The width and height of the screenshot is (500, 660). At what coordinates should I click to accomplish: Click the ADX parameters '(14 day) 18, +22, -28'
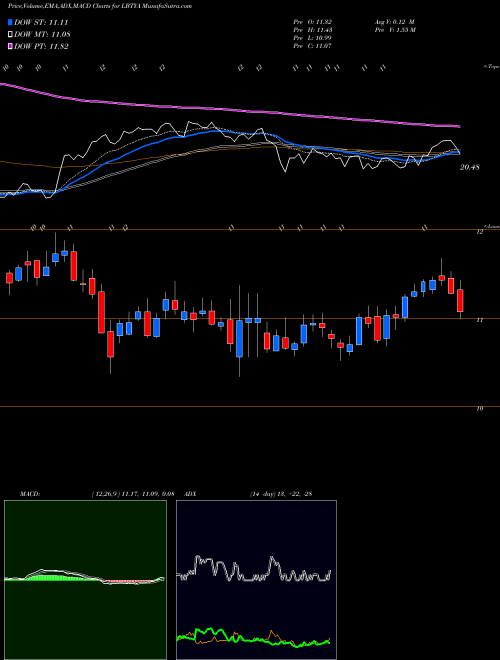[x=281, y=494]
